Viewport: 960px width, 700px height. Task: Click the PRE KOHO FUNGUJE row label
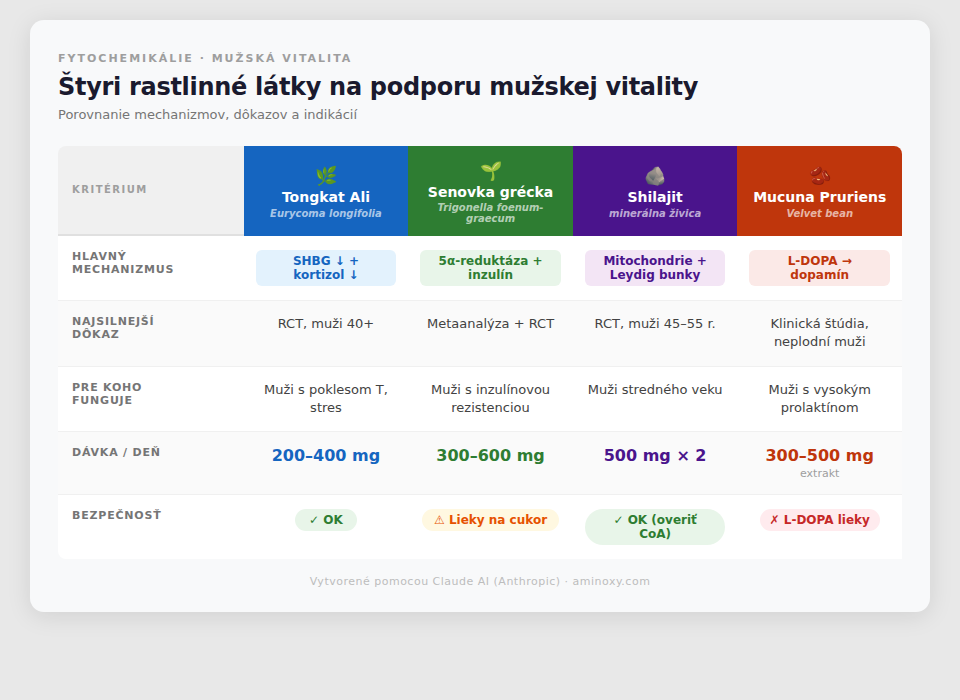coord(107,394)
